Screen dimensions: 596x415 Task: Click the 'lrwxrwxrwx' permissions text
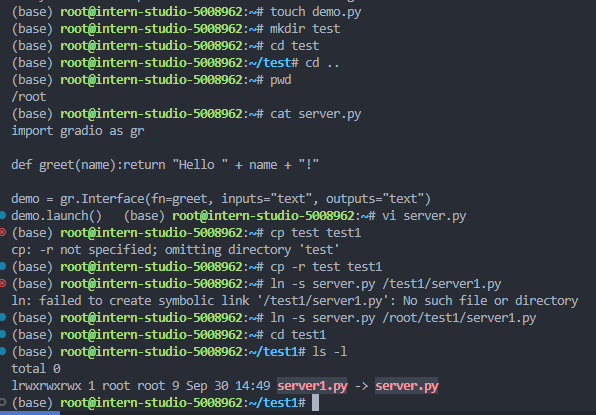pyautogui.click(x=46, y=386)
